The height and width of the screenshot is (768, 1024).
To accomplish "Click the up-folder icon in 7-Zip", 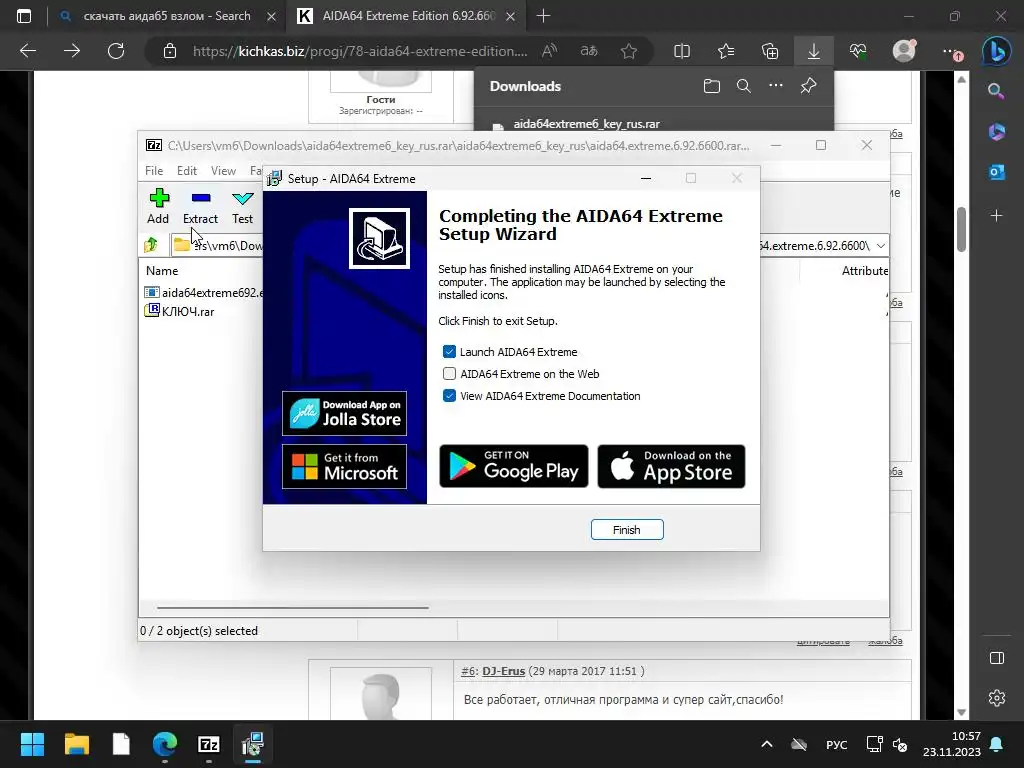I will [x=151, y=245].
